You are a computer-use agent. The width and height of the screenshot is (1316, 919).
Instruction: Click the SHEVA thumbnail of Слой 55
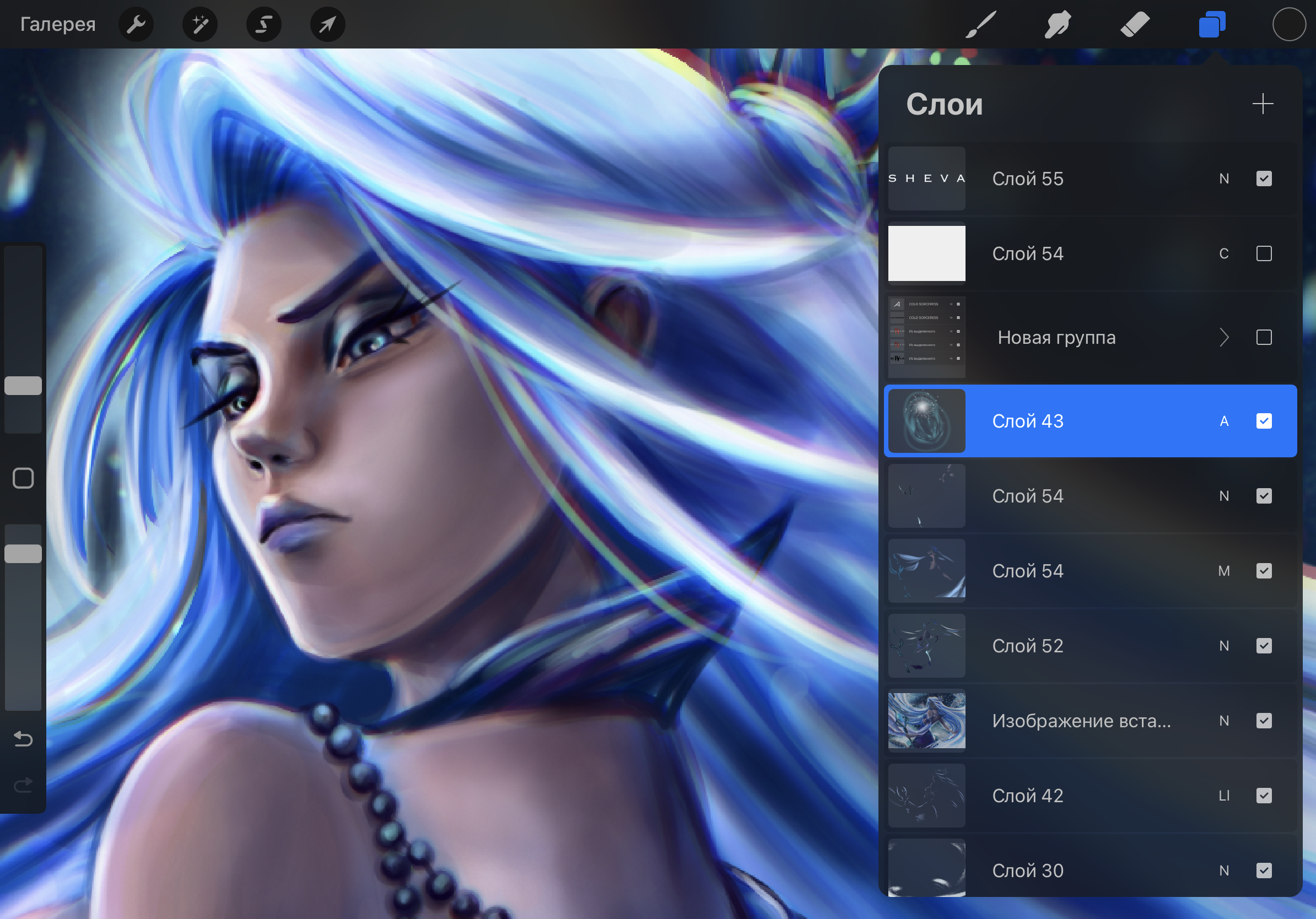926,179
